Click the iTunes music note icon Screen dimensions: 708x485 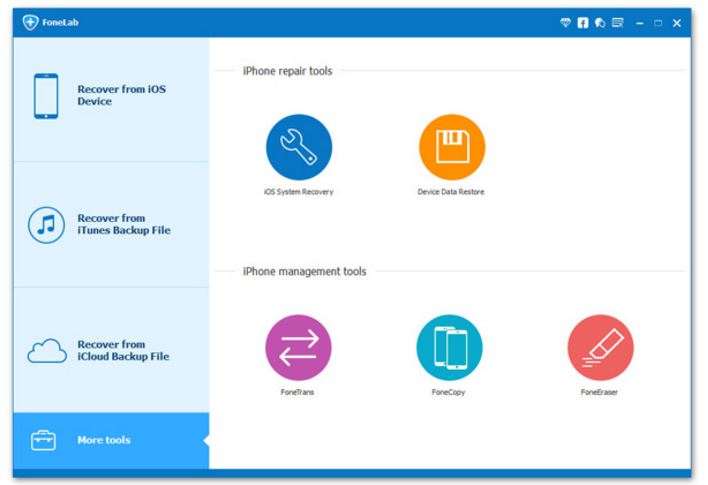(46, 225)
